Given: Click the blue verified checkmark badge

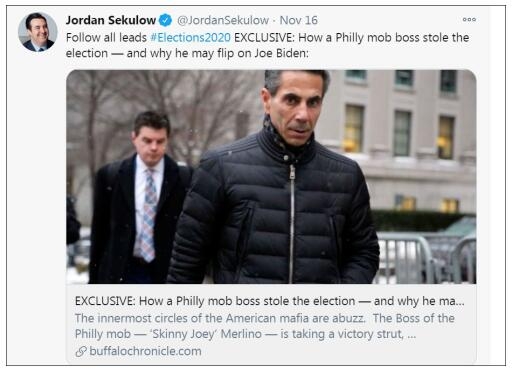Looking at the screenshot, I should coord(165,20).
